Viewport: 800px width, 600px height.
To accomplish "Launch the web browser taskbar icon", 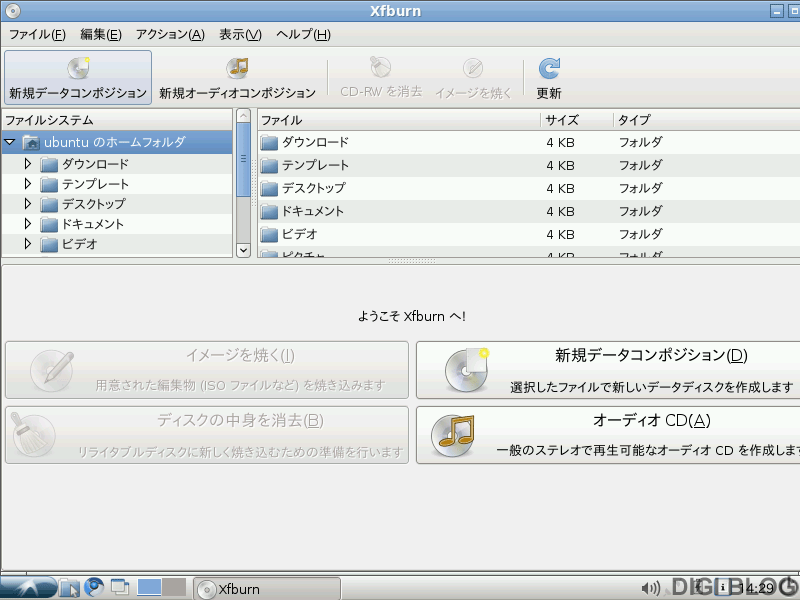I will pyautogui.click(x=94, y=588).
